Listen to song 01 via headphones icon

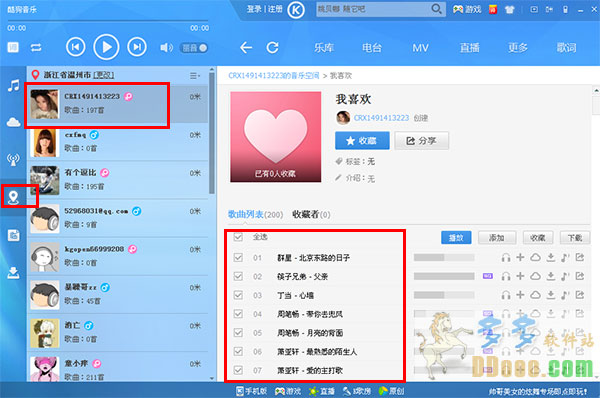(x=506, y=258)
